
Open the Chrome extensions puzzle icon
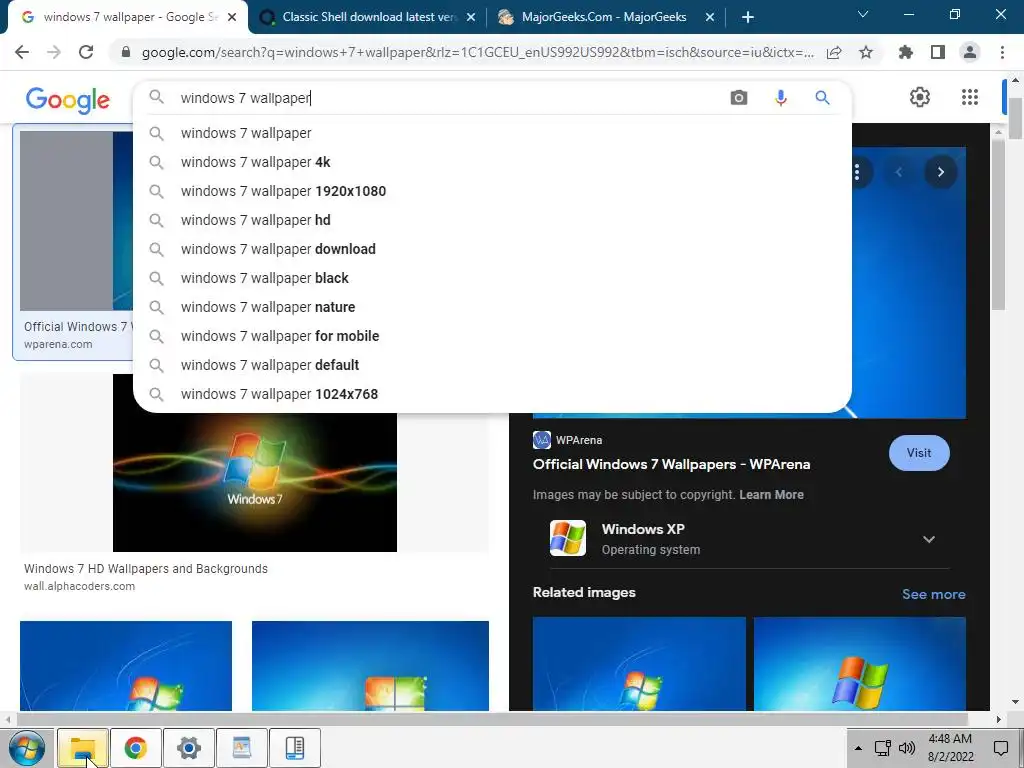click(906, 52)
